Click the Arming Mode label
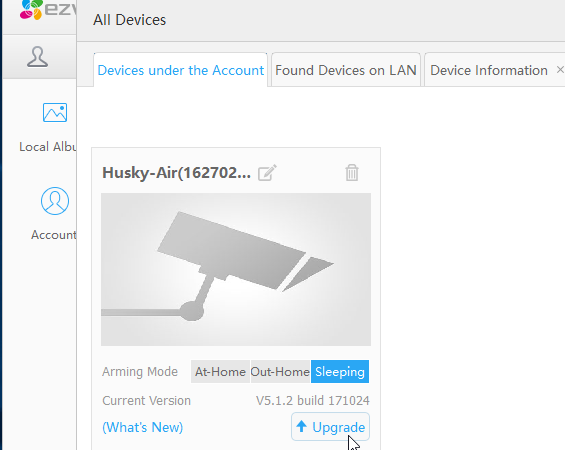 pyautogui.click(x=140, y=371)
